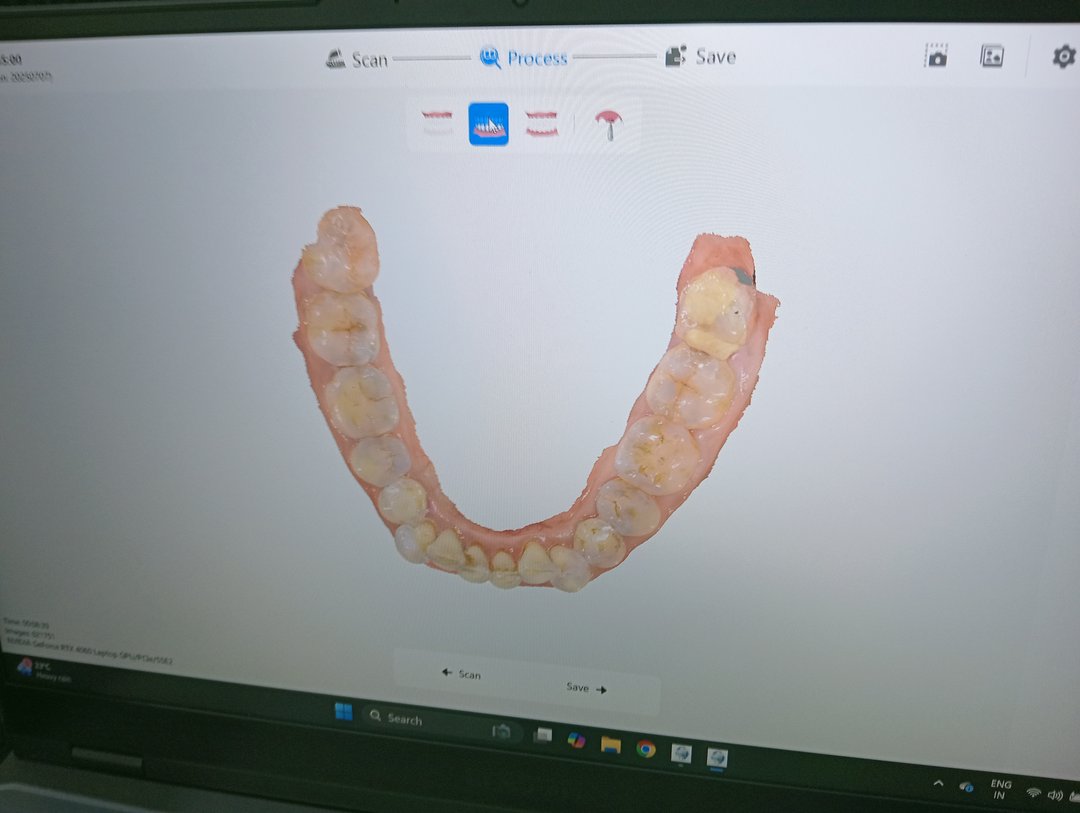The height and width of the screenshot is (813, 1080).
Task: Go to the Scan workflow step
Action: click(x=357, y=59)
